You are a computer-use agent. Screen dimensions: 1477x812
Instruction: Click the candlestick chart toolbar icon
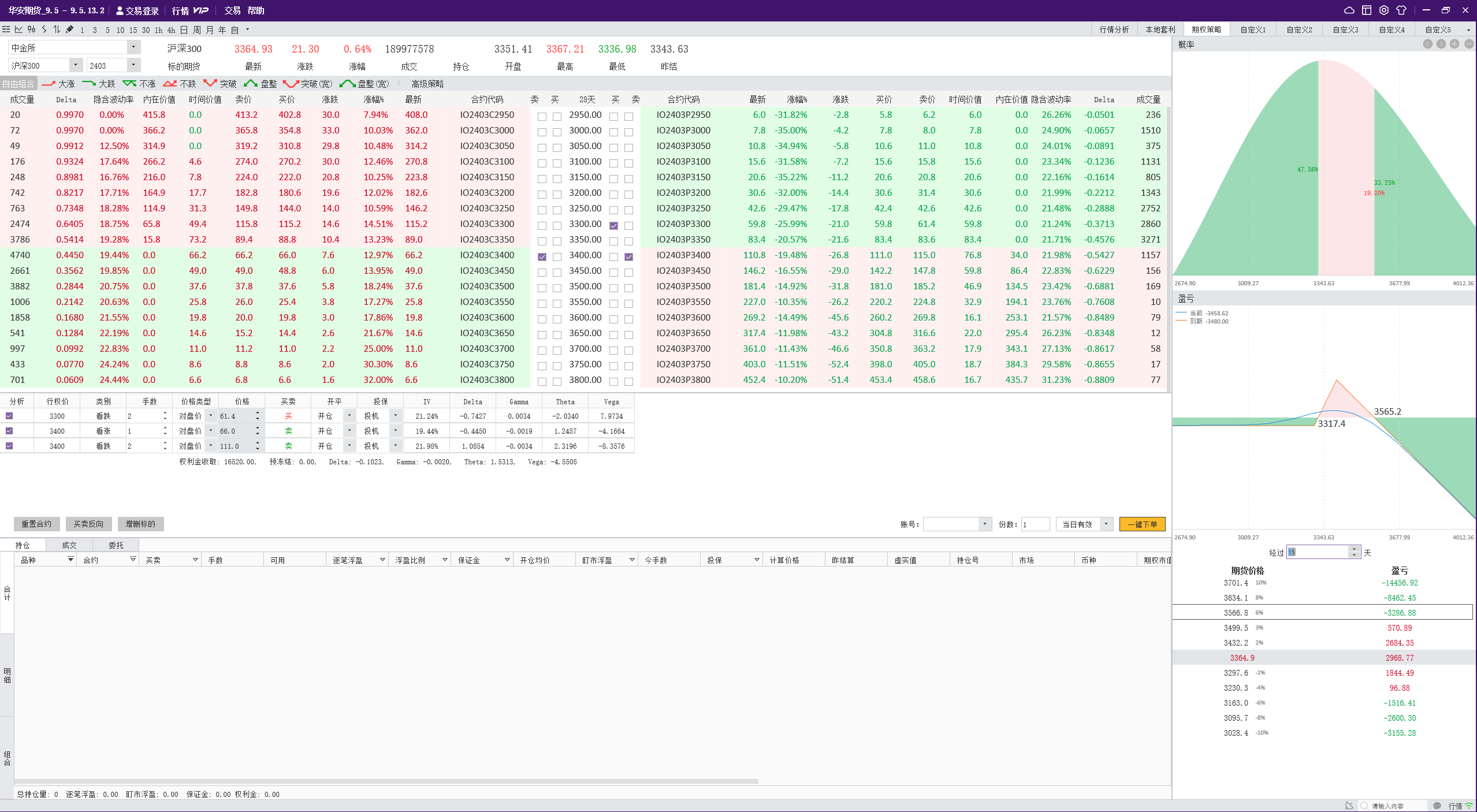click(x=31, y=29)
